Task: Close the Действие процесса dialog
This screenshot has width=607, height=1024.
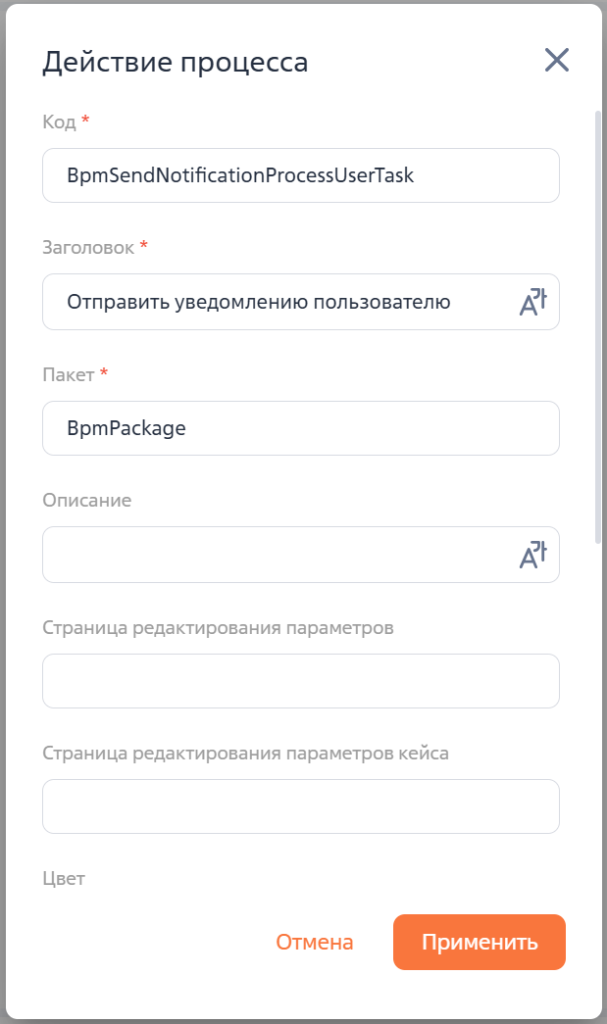Action: 556,60
